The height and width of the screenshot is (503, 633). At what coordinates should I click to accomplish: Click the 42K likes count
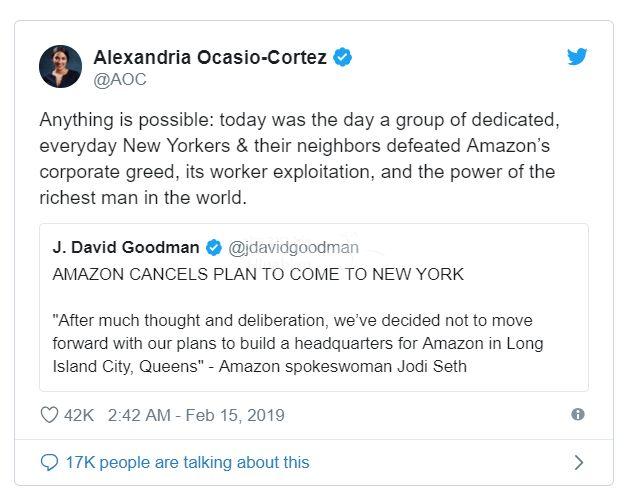click(79, 415)
